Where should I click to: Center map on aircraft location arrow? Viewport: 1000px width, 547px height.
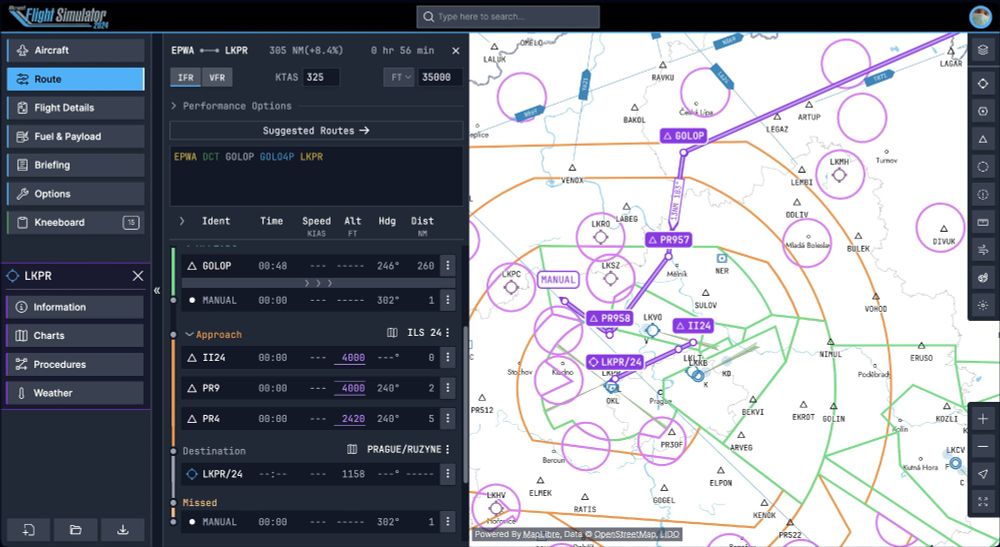(x=983, y=474)
